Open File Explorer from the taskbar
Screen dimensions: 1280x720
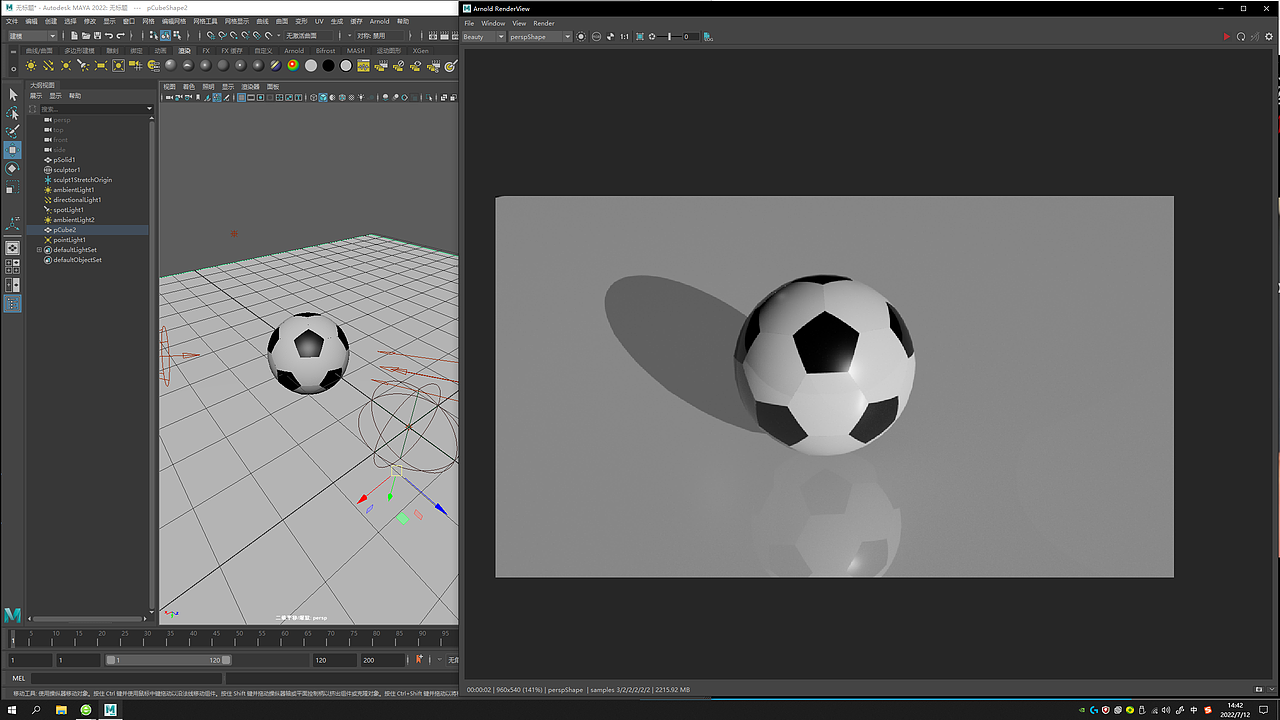[x=61, y=710]
